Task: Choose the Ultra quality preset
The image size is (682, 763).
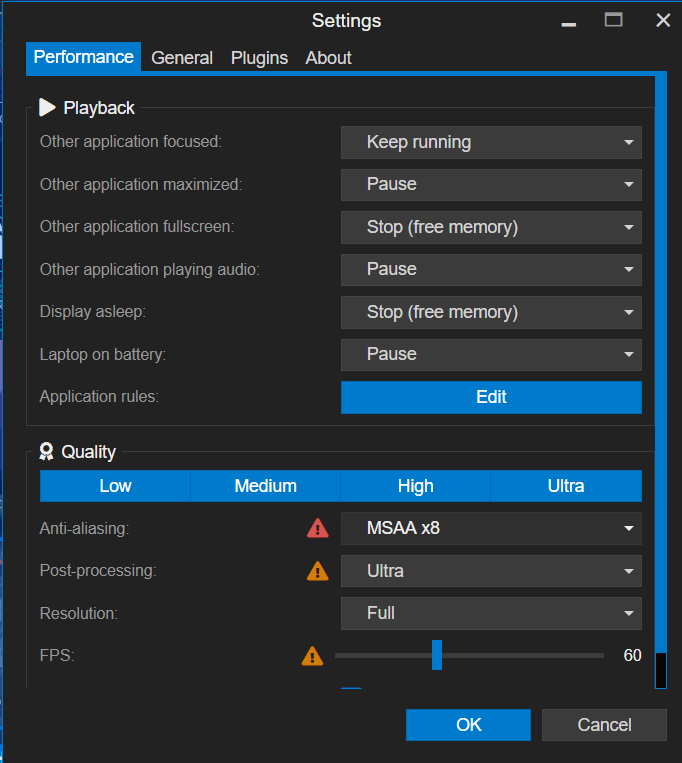Action: tap(566, 486)
